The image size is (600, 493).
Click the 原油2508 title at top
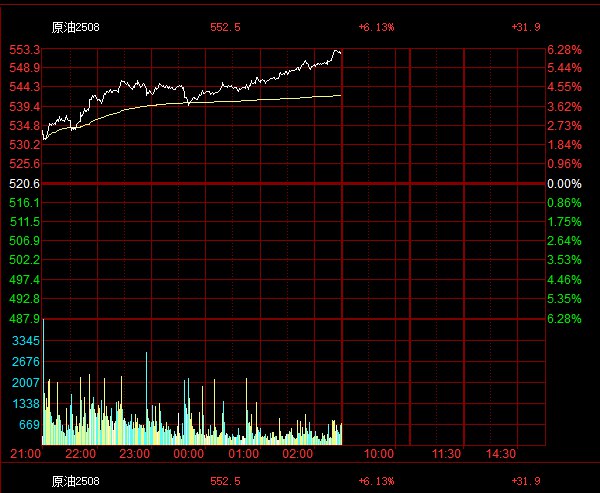click(75, 27)
